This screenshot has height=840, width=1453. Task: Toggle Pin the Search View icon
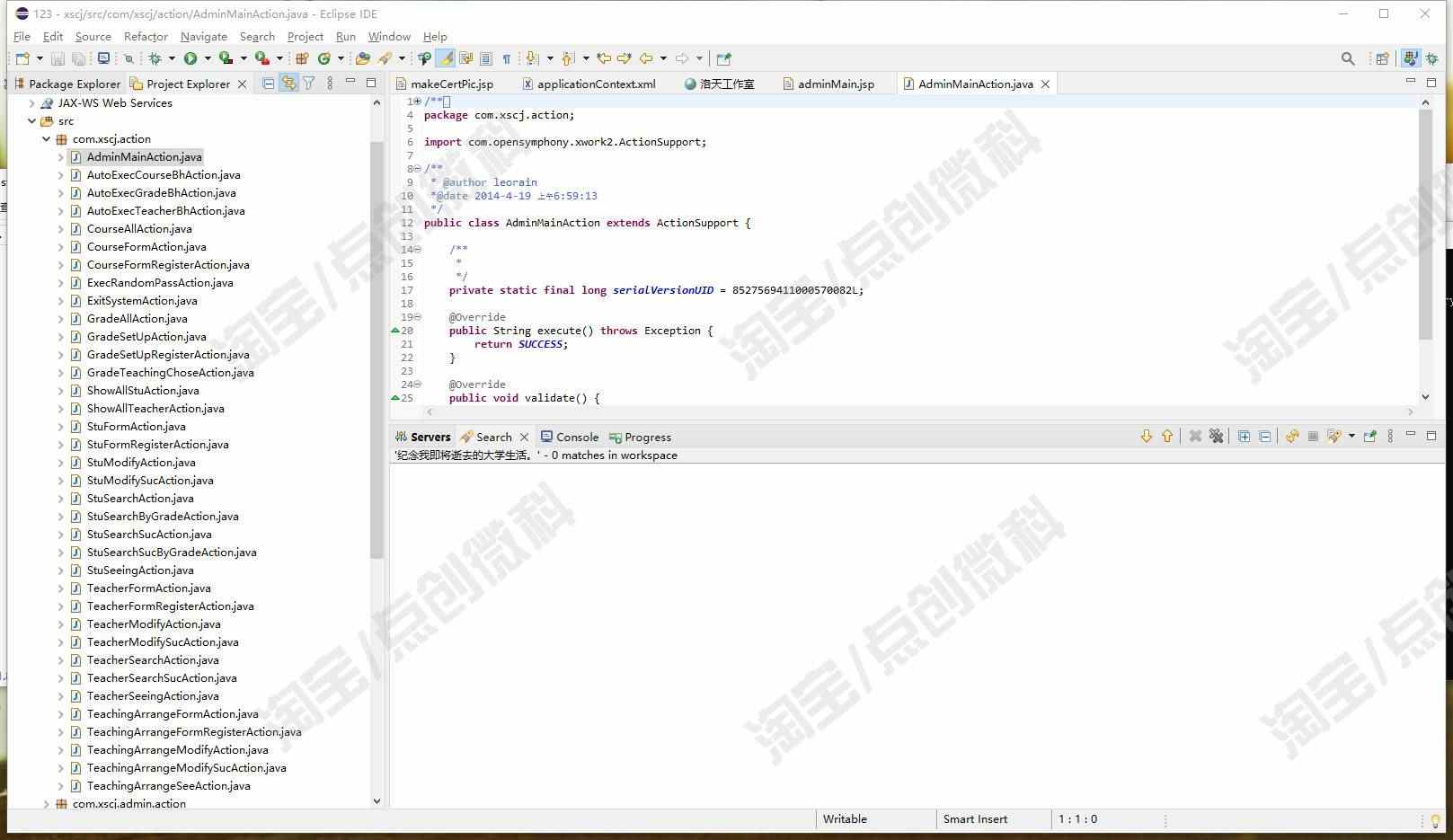click(x=1369, y=437)
